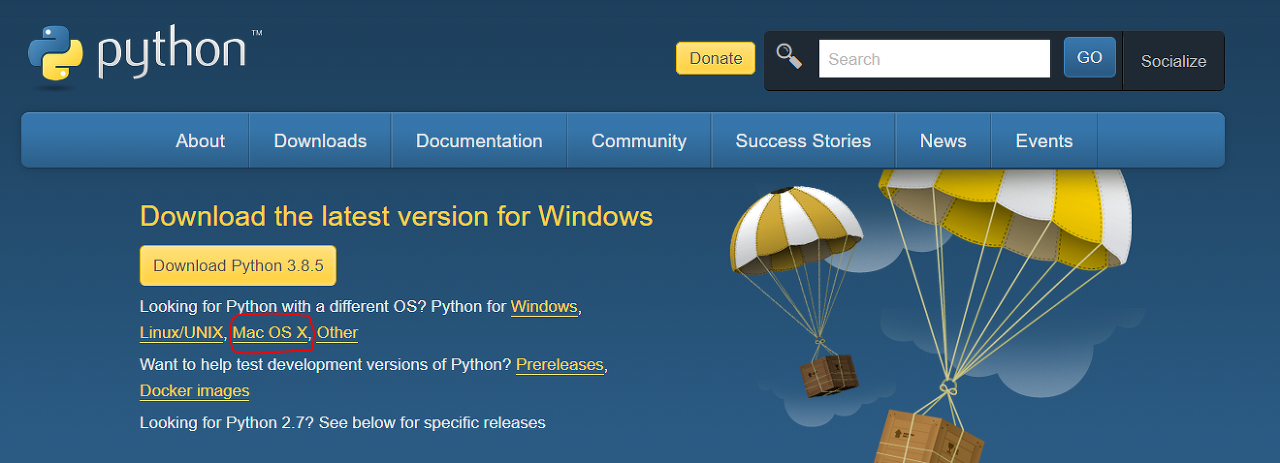This screenshot has width=1280, height=463.
Task: Open the Docker images link
Action: pos(195,391)
